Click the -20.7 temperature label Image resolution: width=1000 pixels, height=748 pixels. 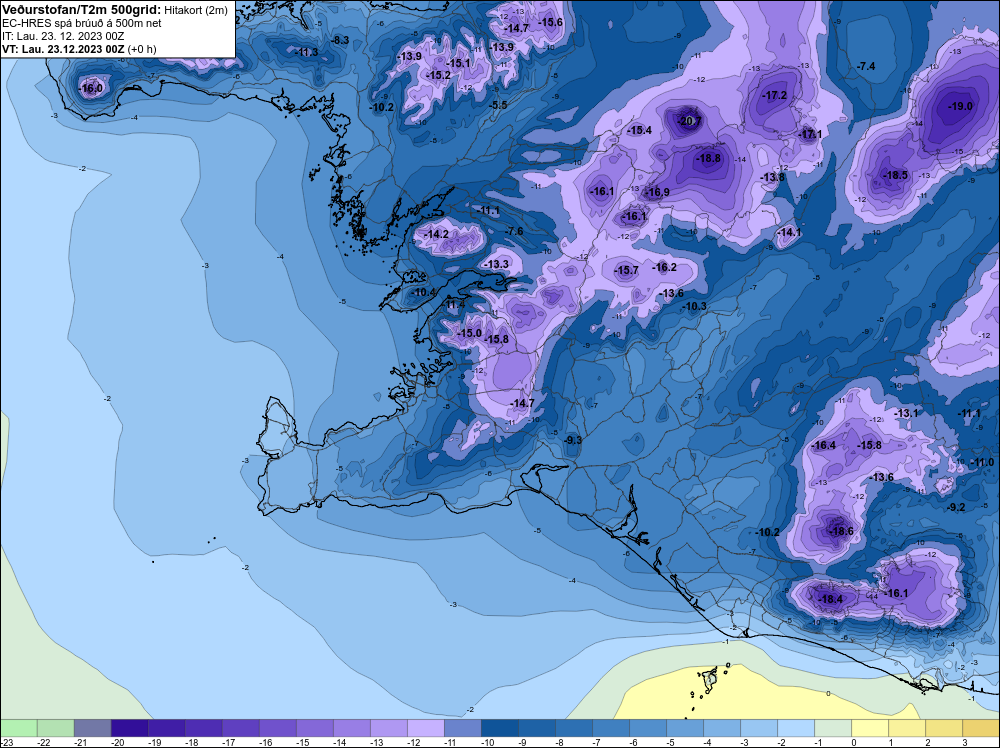(x=689, y=121)
